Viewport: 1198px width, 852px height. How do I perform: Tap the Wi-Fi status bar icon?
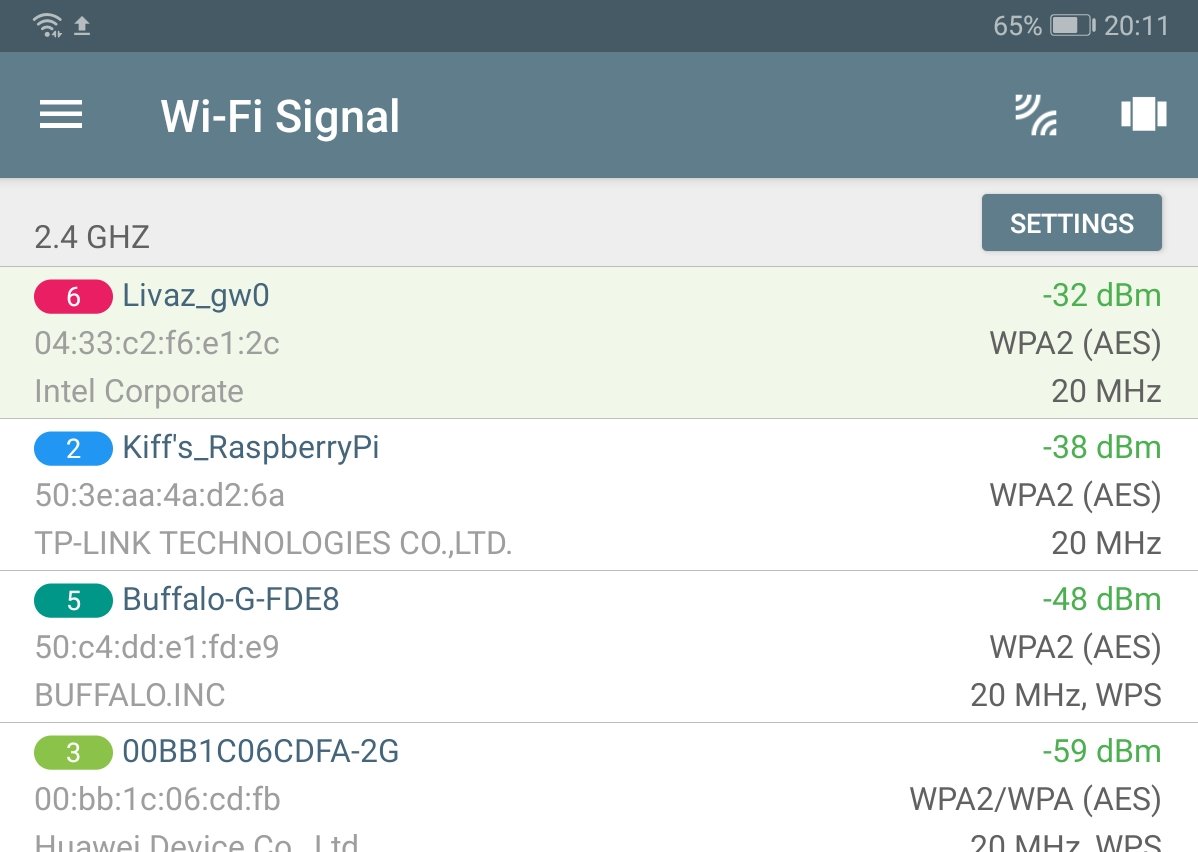pyautogui.click(x=47, y=25)
